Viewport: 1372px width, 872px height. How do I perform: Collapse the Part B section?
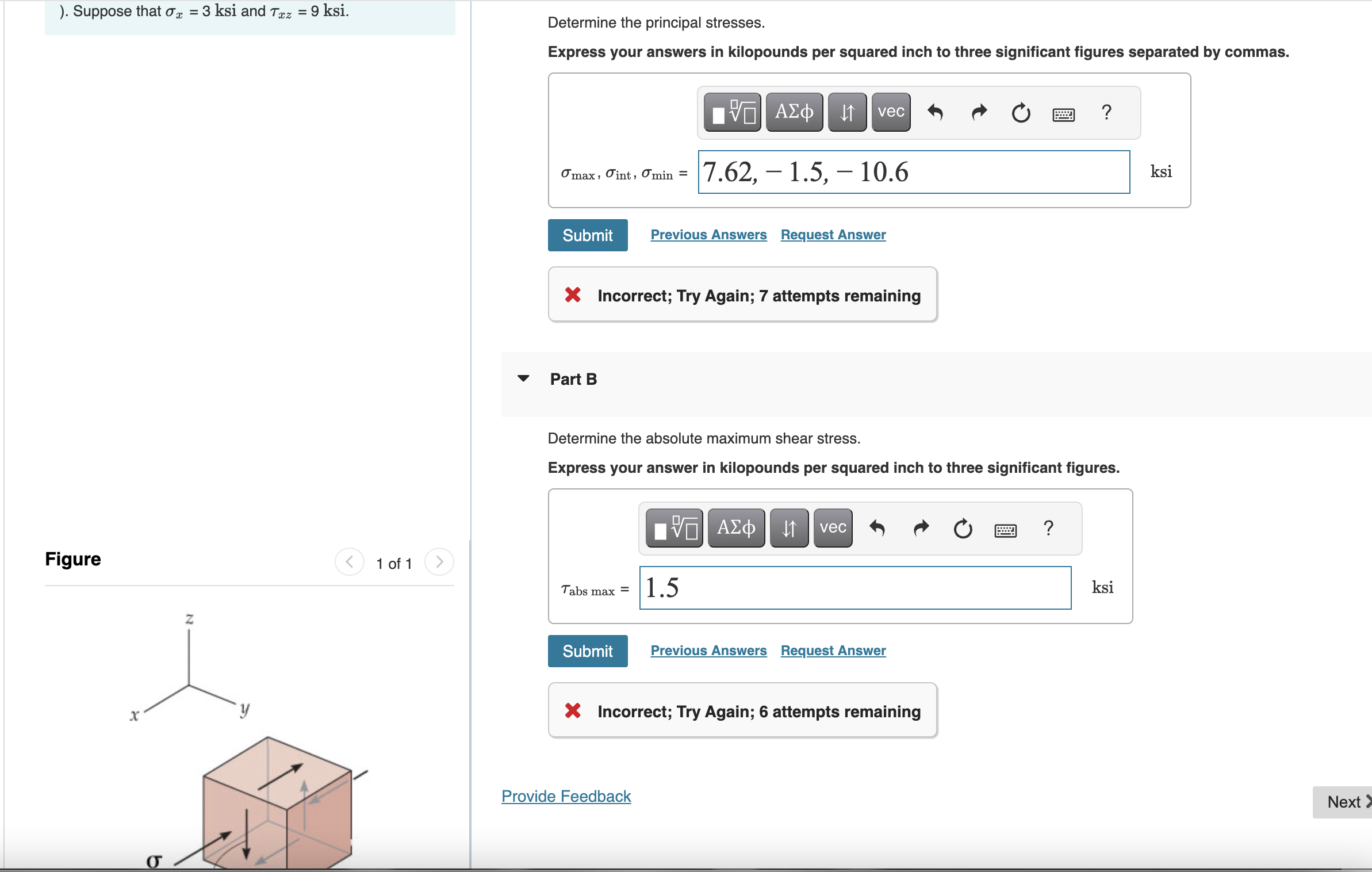(x=524, y=378)
